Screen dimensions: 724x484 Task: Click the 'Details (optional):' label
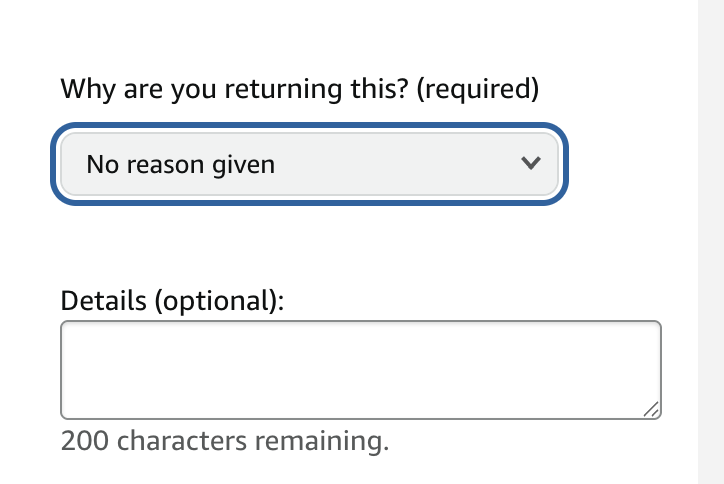172,301
